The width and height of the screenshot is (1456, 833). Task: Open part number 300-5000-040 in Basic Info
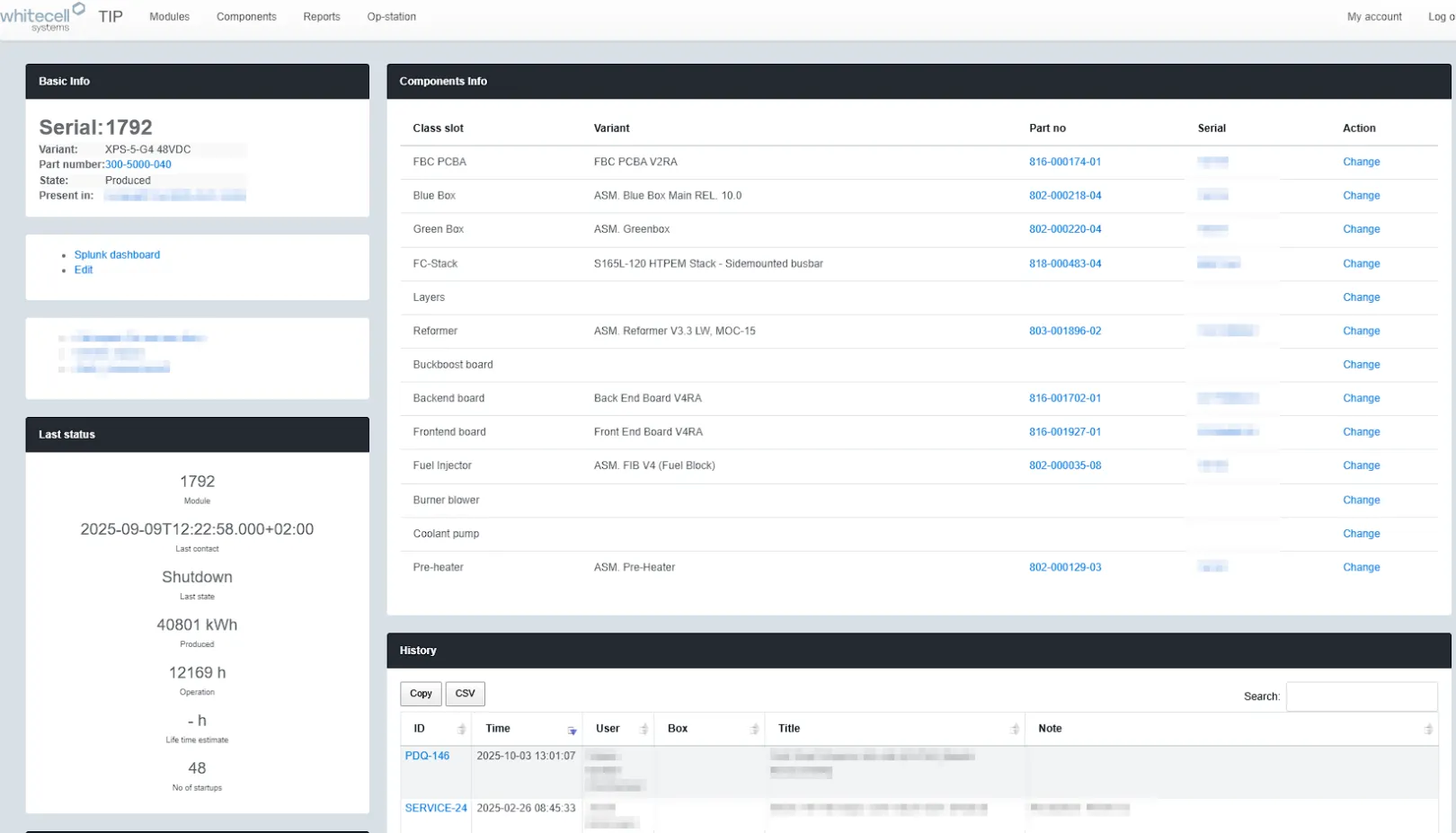tap(138, 164)
